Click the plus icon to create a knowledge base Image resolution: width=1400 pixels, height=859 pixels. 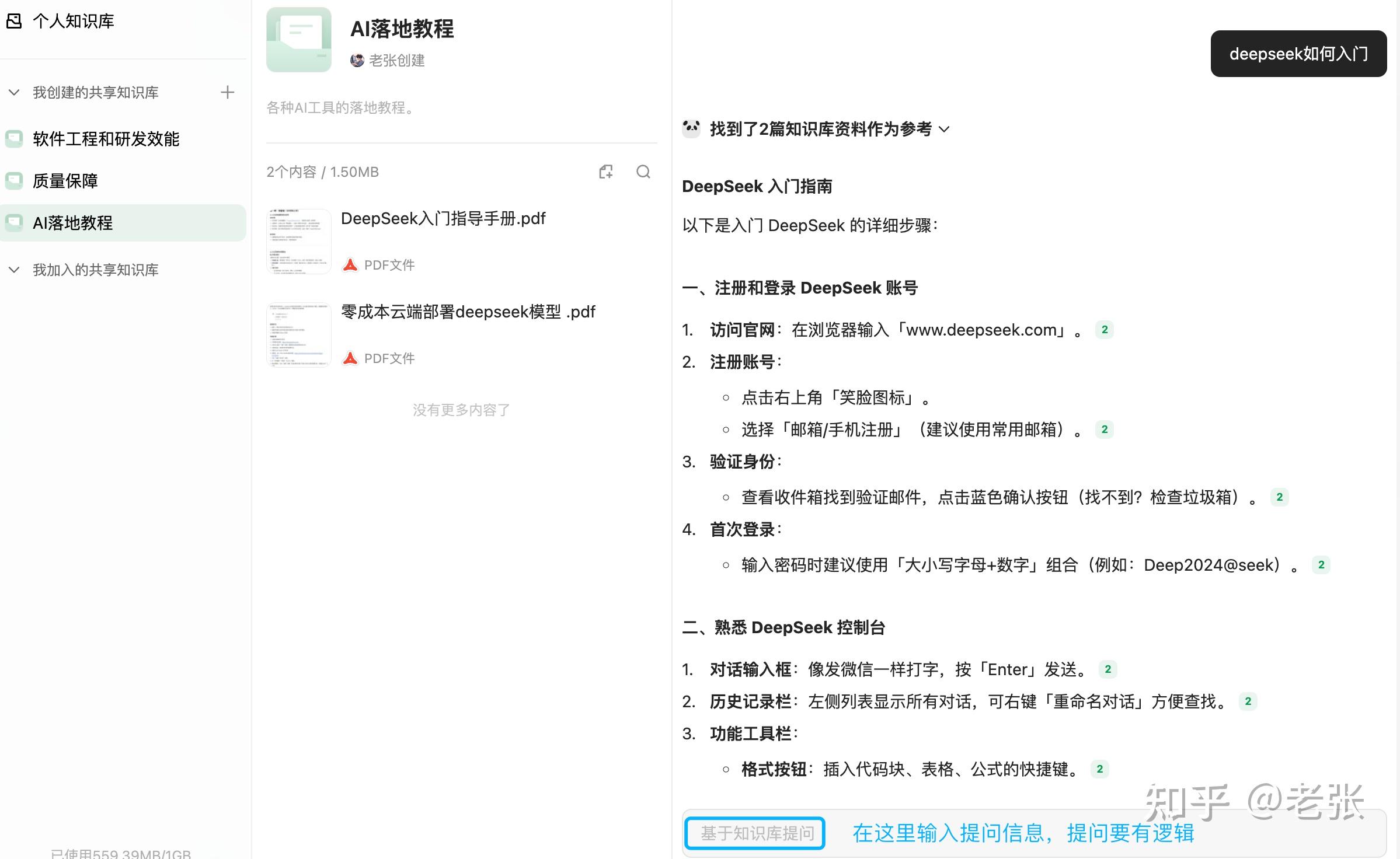tap(228, 92)
